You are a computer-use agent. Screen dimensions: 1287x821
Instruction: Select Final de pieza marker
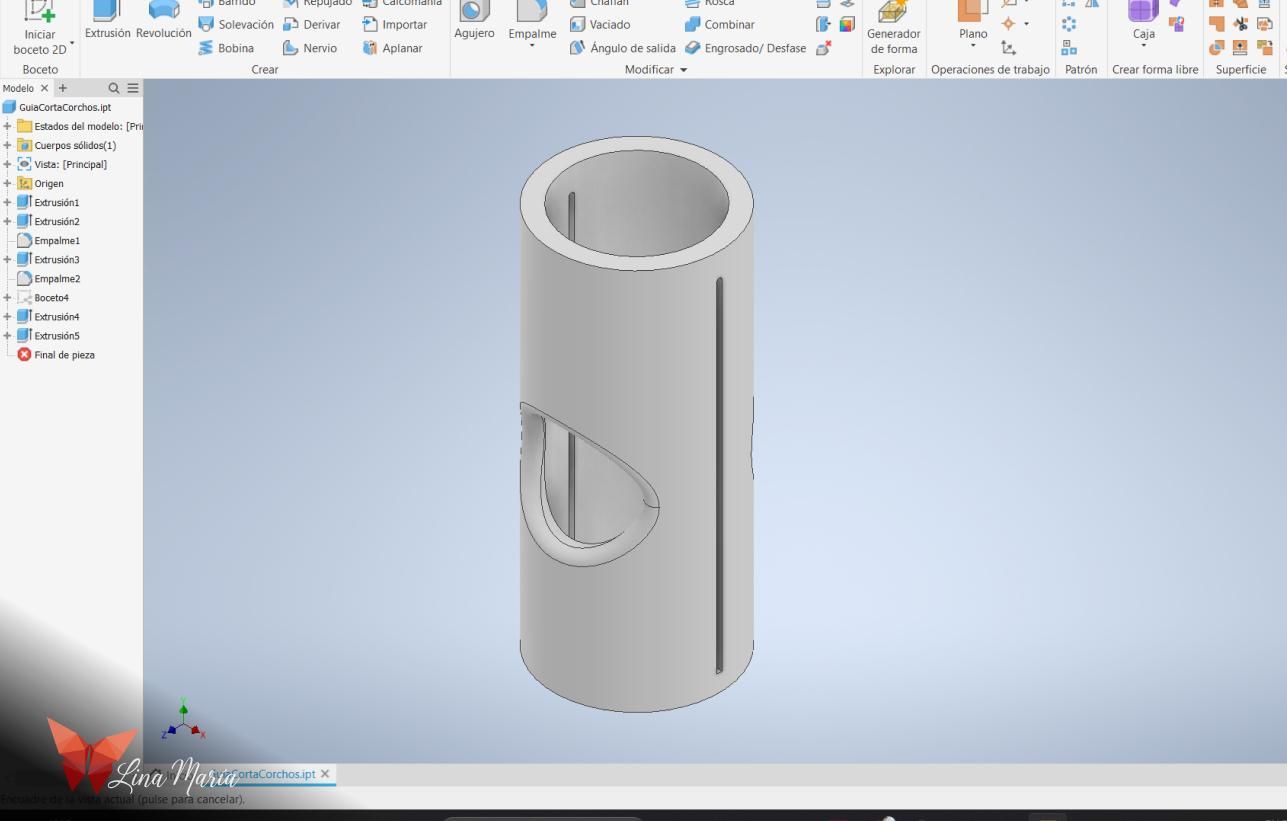(56, 354)
